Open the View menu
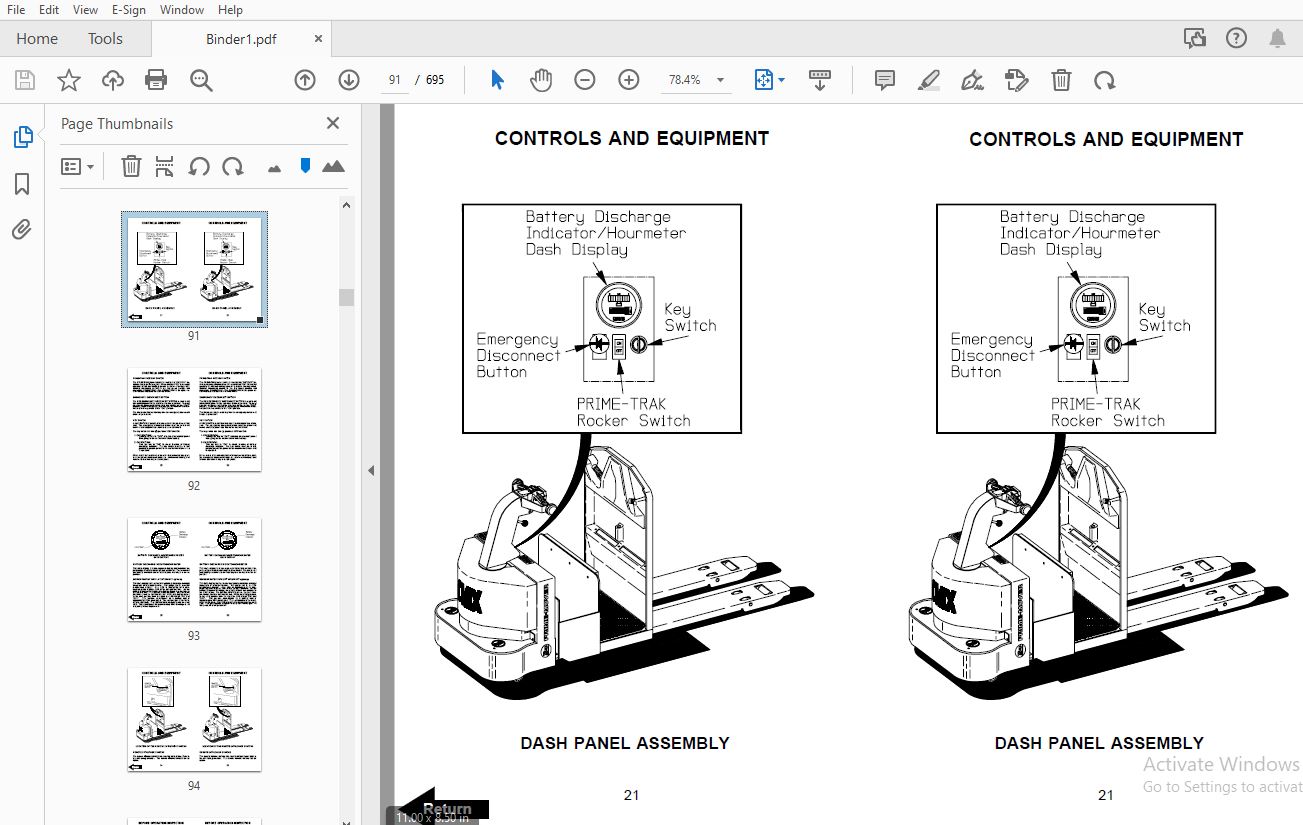 86,9
